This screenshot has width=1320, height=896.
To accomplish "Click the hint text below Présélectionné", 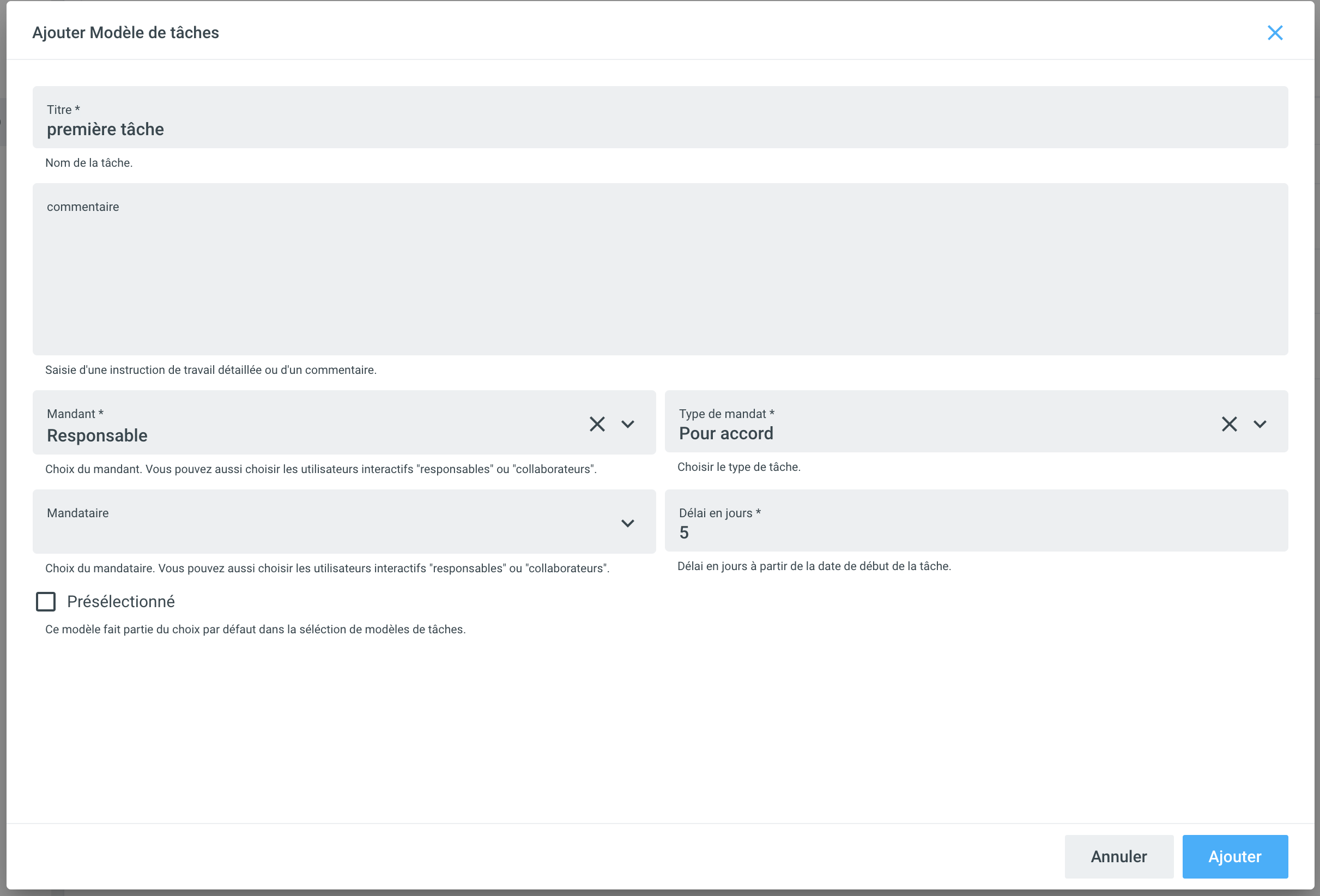I will [x=255, y=629].
